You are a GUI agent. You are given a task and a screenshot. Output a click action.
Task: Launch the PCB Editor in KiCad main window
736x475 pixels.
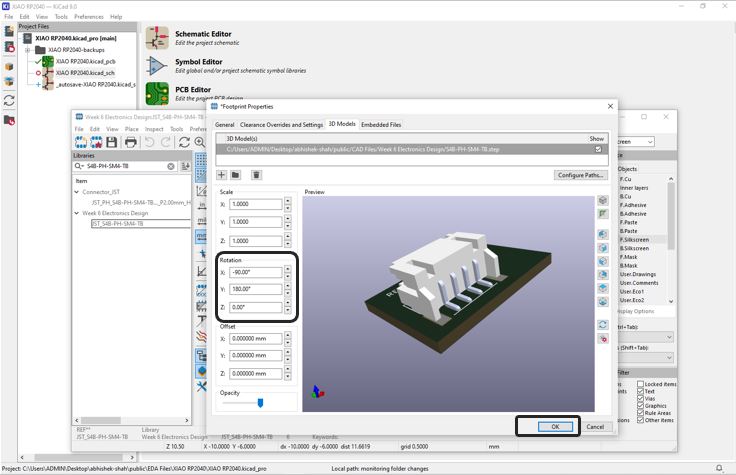tap(157, 93)
